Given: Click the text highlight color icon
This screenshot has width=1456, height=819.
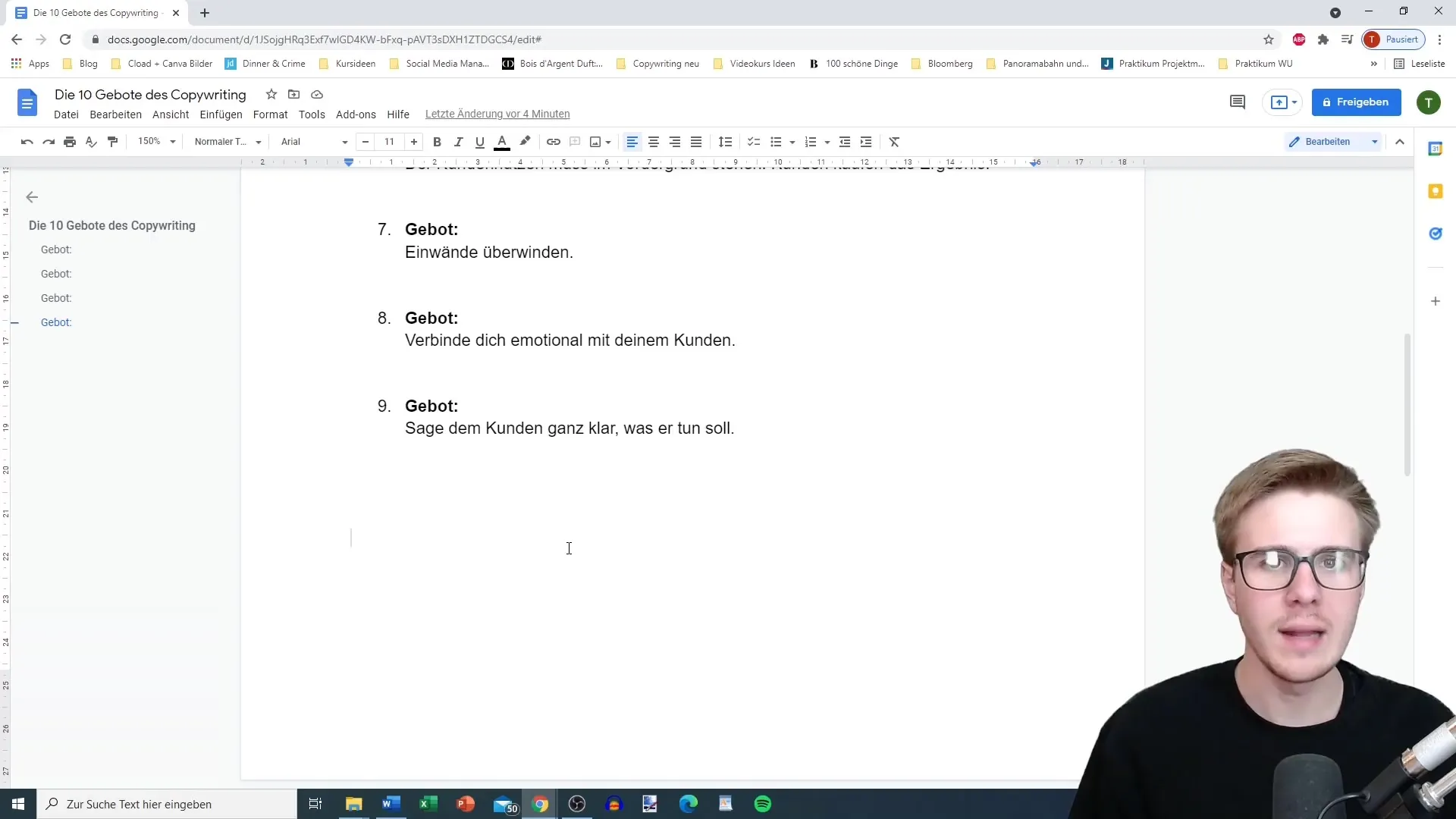Looking at the screenshot, I should click(x=524, y=141).
